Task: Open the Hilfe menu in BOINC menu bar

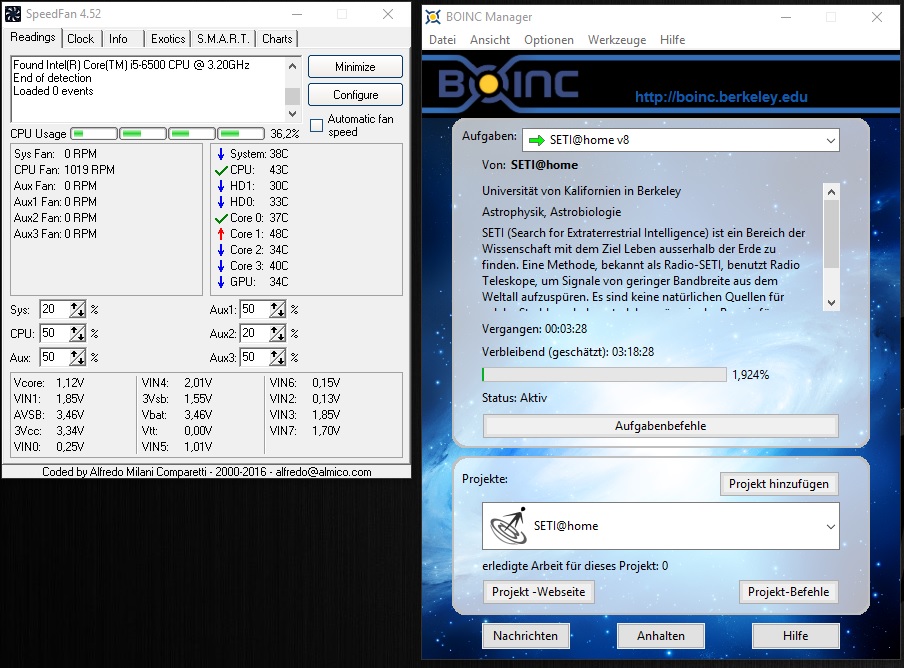Action: [x=672, y=40]
